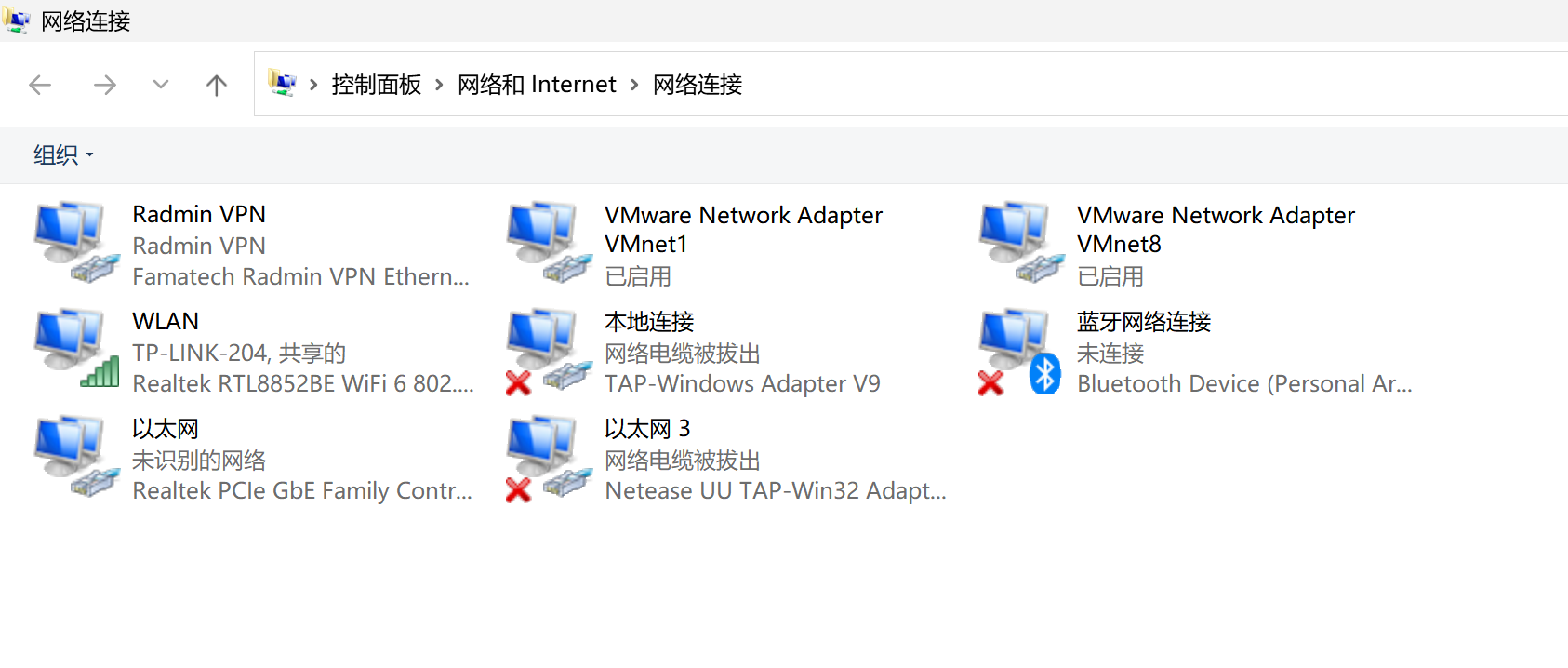Open the recent locations dropdown arrow
This screenshot has height=668, width=1568.
(x=161, y=85)
